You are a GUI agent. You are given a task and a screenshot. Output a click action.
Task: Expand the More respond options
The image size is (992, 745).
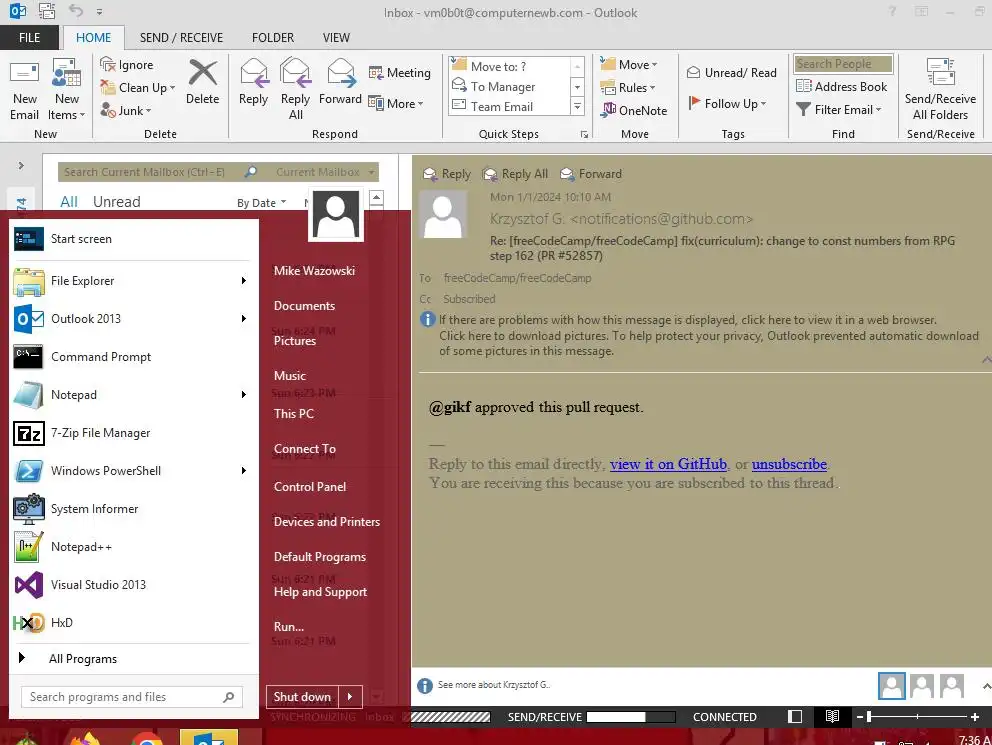coord(396,104)
